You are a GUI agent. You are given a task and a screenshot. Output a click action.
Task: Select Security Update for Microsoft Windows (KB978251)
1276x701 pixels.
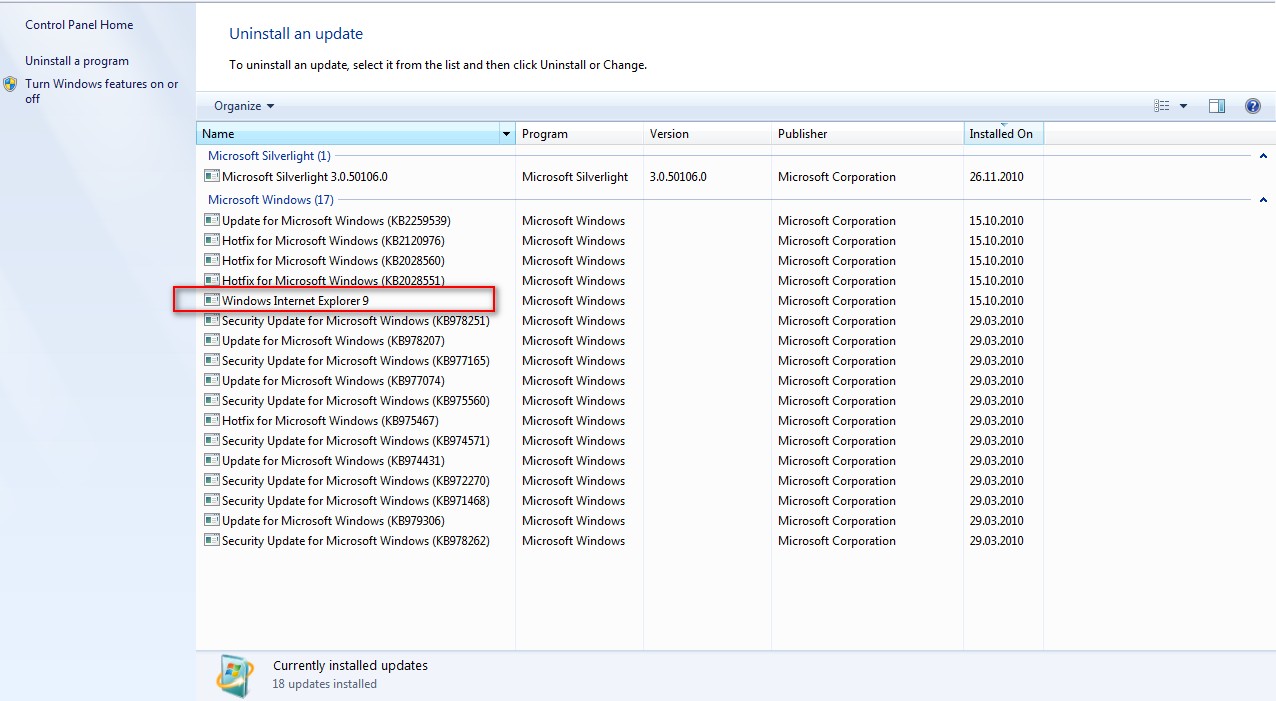point(356,321)
